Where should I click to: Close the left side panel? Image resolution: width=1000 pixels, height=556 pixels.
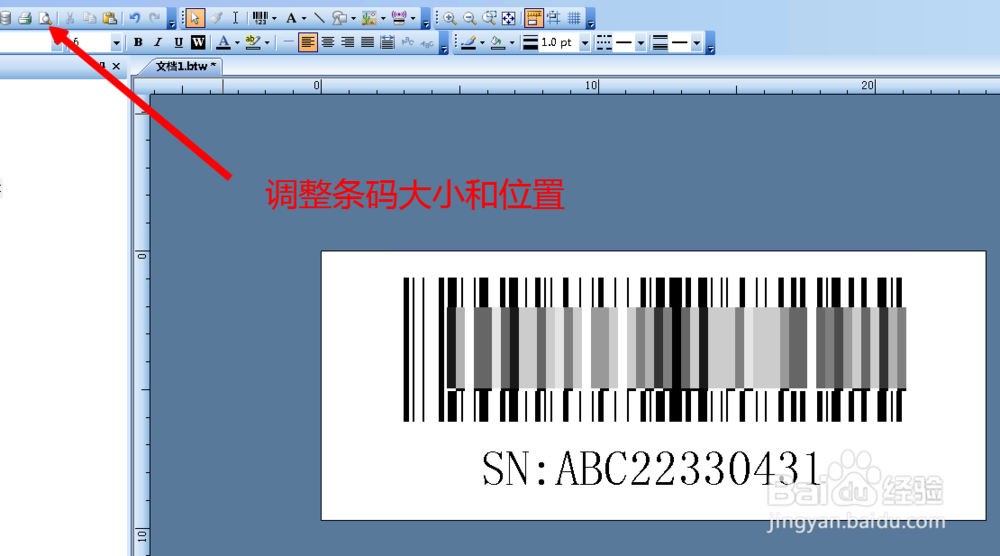coord(116,66)
